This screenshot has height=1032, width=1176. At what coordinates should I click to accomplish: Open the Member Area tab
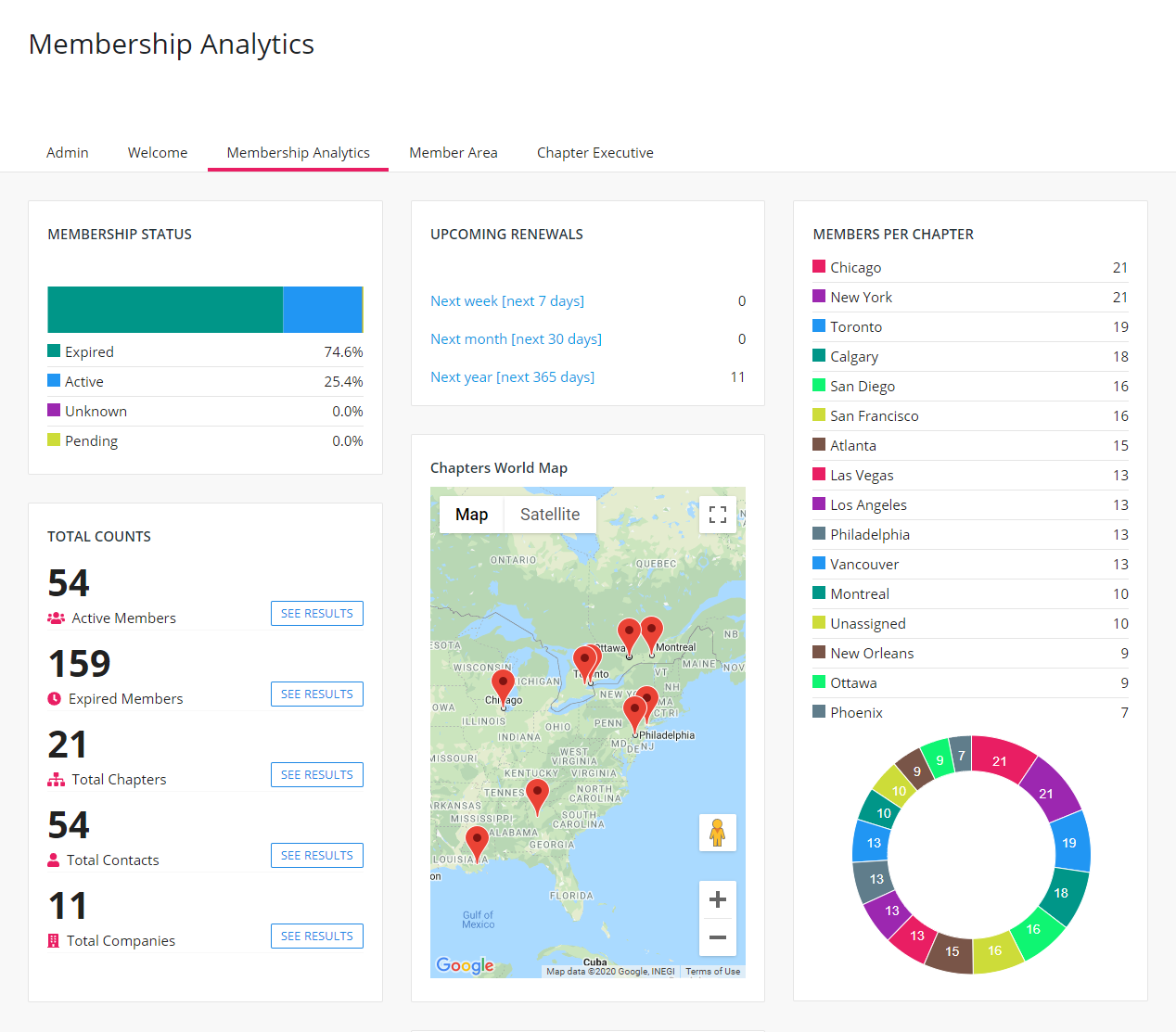[x=453, y=153]
